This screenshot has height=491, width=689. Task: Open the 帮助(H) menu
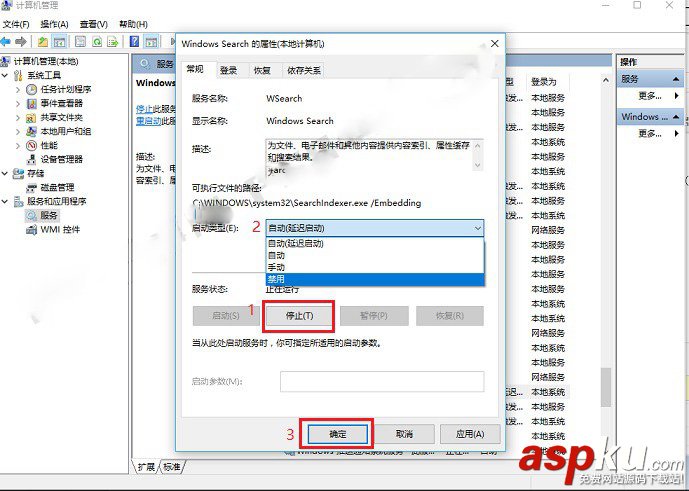(133, 24)
